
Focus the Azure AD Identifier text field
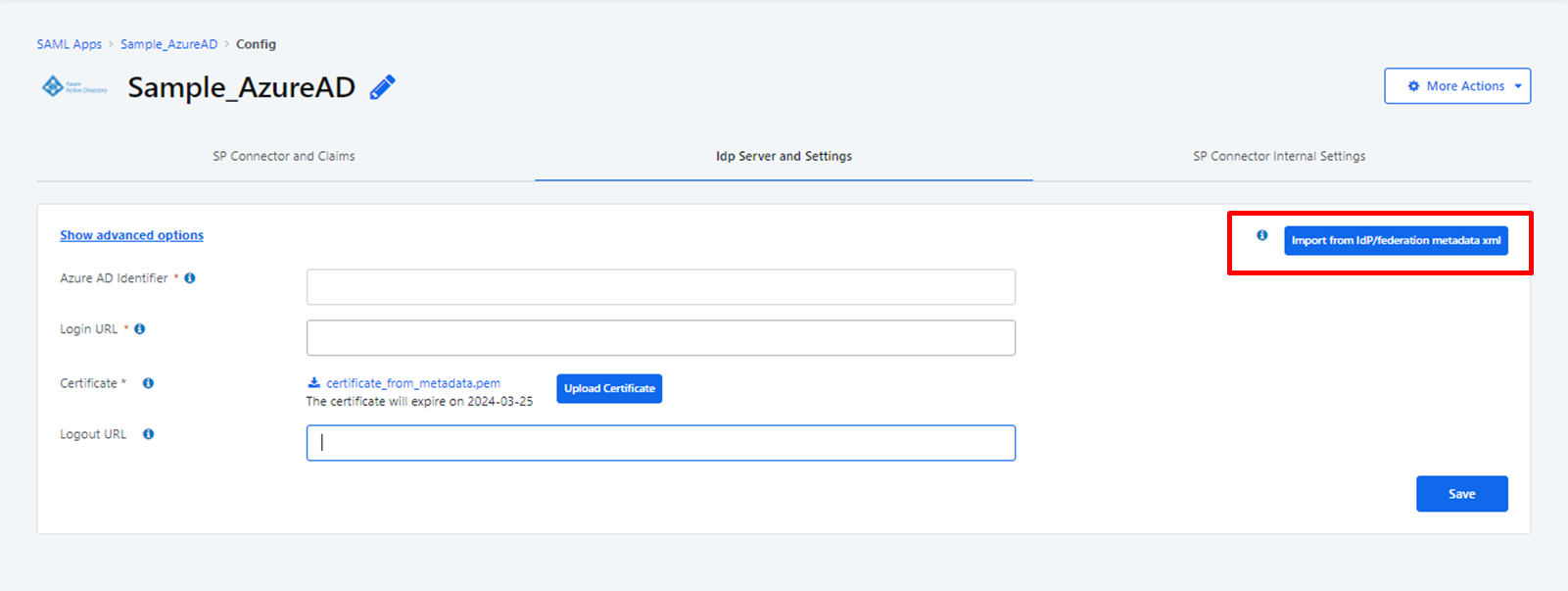click(x=660, y=287)
